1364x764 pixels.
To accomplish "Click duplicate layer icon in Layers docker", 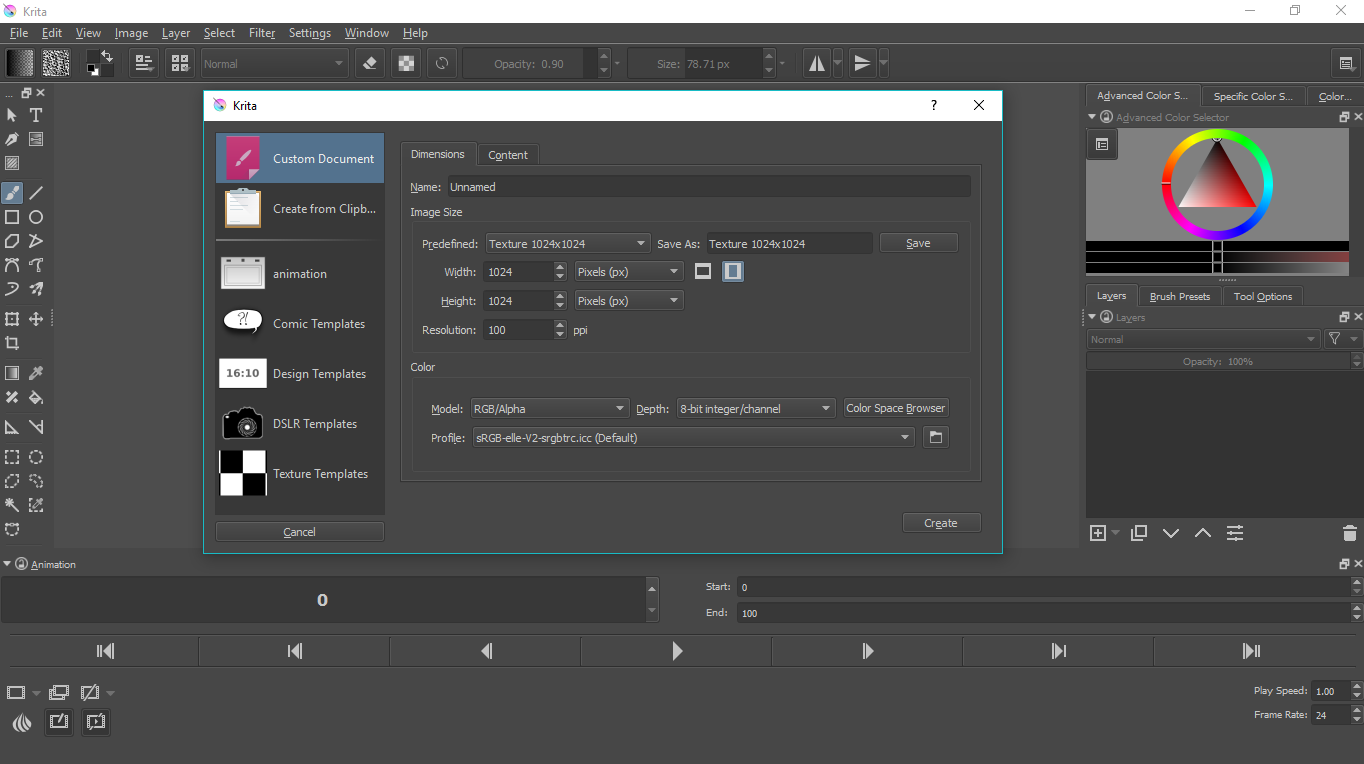I will (1139, 533).
